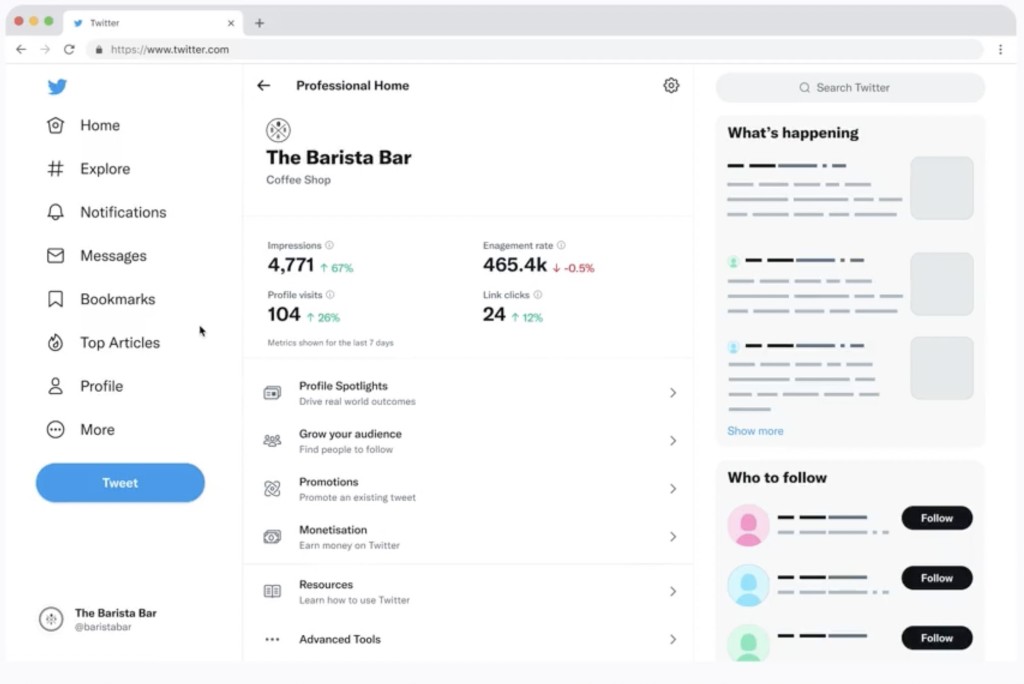This screenshot has width=1024, height=684.
Task: Click the Profile person icon
Action: [x=56, y=386]
